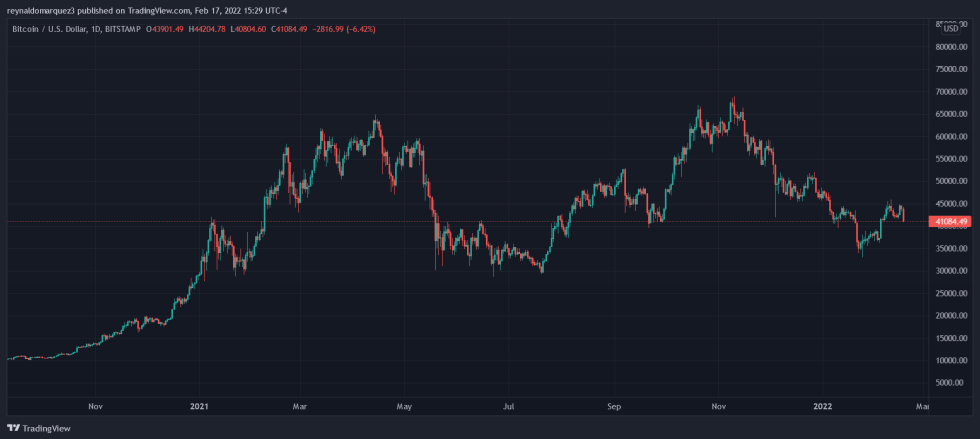Image resolution: width=980 pixels, height=439 pixels.
Task: Open the USD currency selector
Action: click(951, 29)
